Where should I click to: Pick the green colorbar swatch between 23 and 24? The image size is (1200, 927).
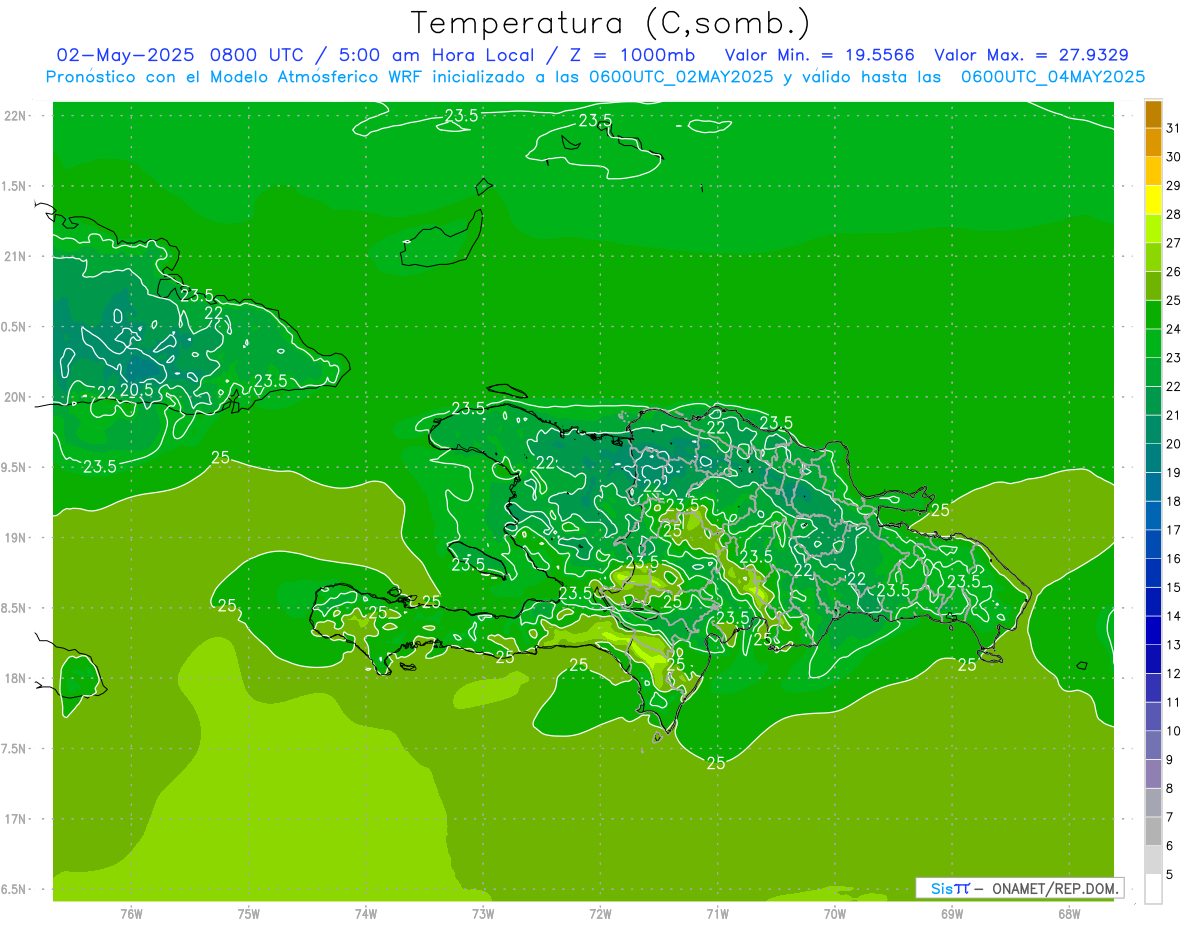point(1153,344)
